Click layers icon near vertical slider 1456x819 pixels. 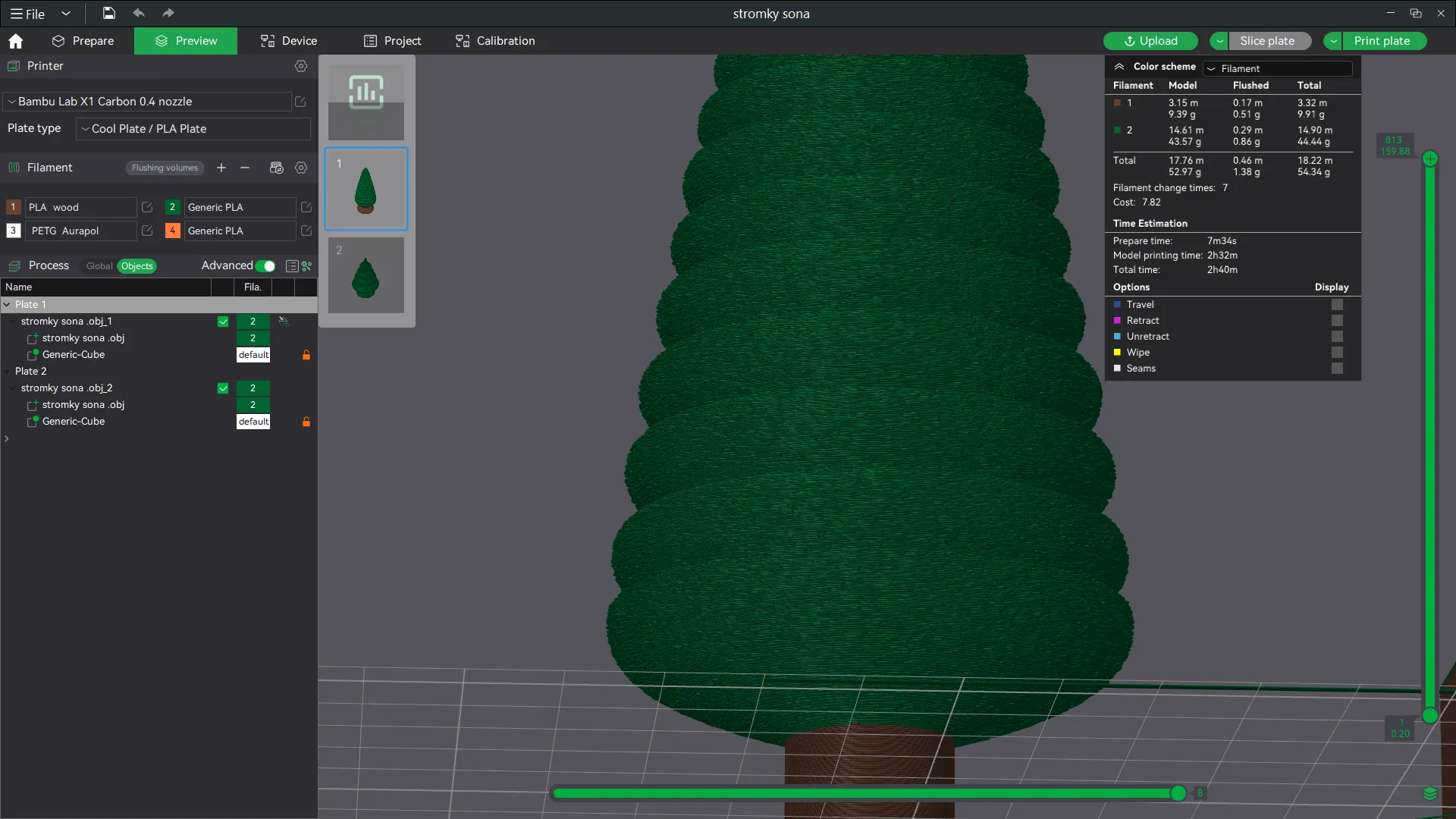click(1430, 793)
